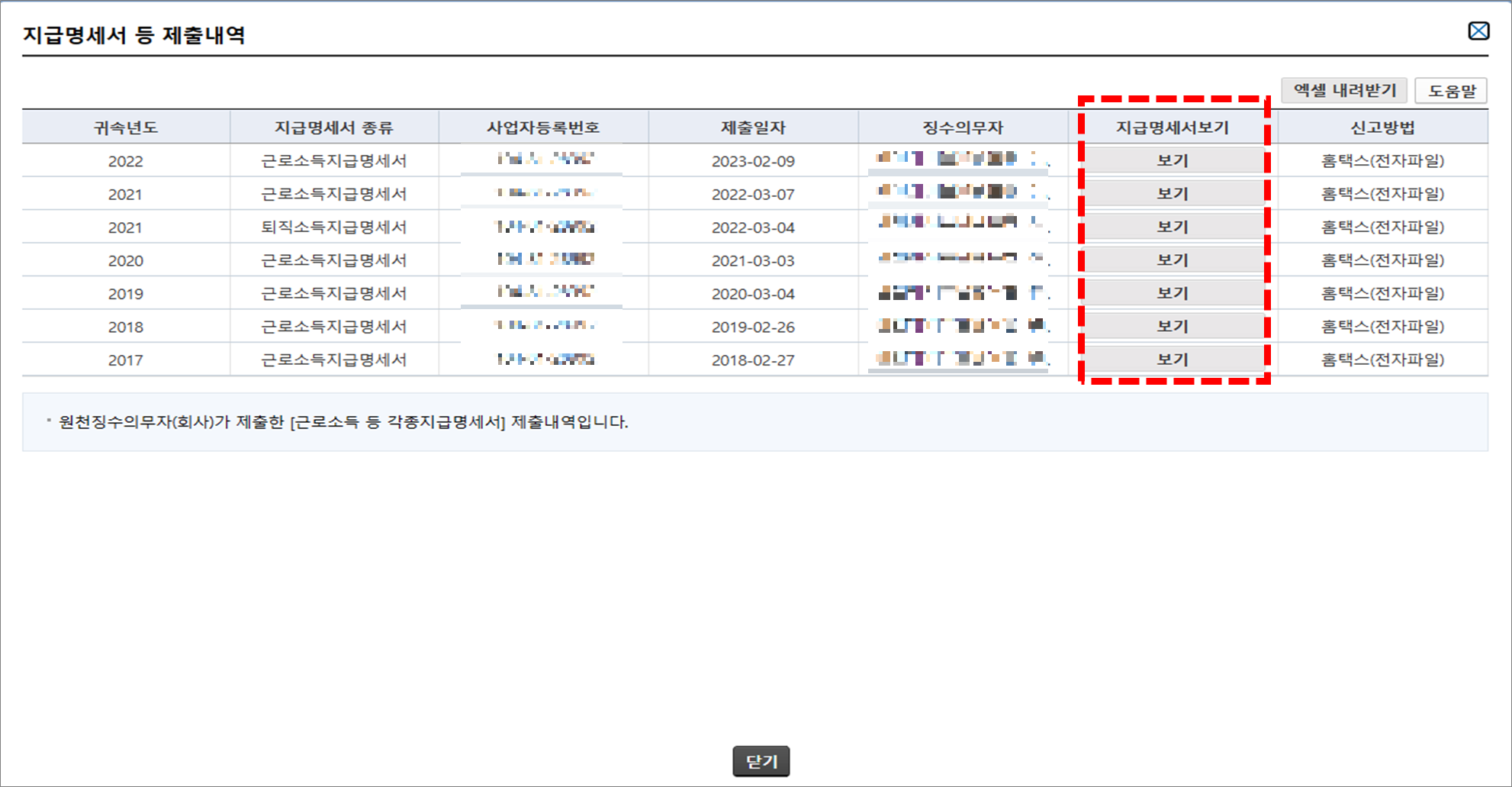Close the dialog with the X icon
Screen dimensions: 1512x787
1478,31
